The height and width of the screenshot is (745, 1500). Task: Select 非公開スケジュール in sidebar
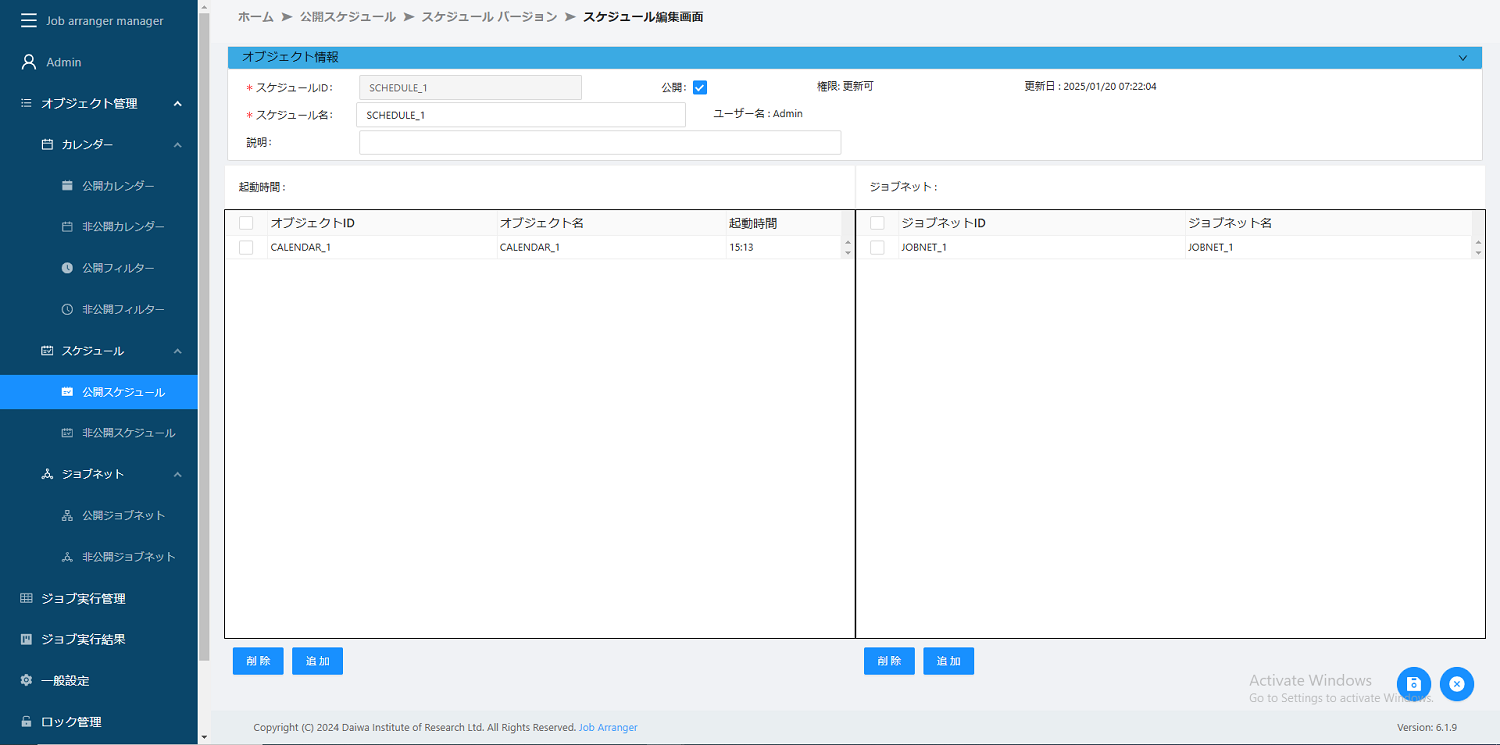(x=128, y=433)
